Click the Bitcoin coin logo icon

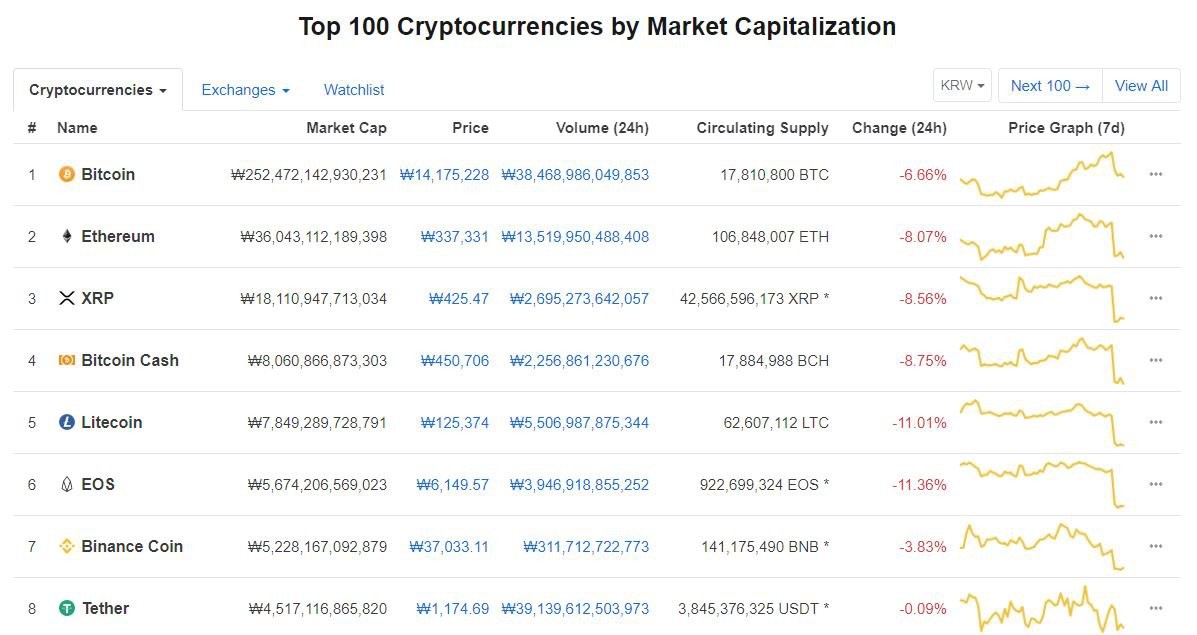click(67, 174)
